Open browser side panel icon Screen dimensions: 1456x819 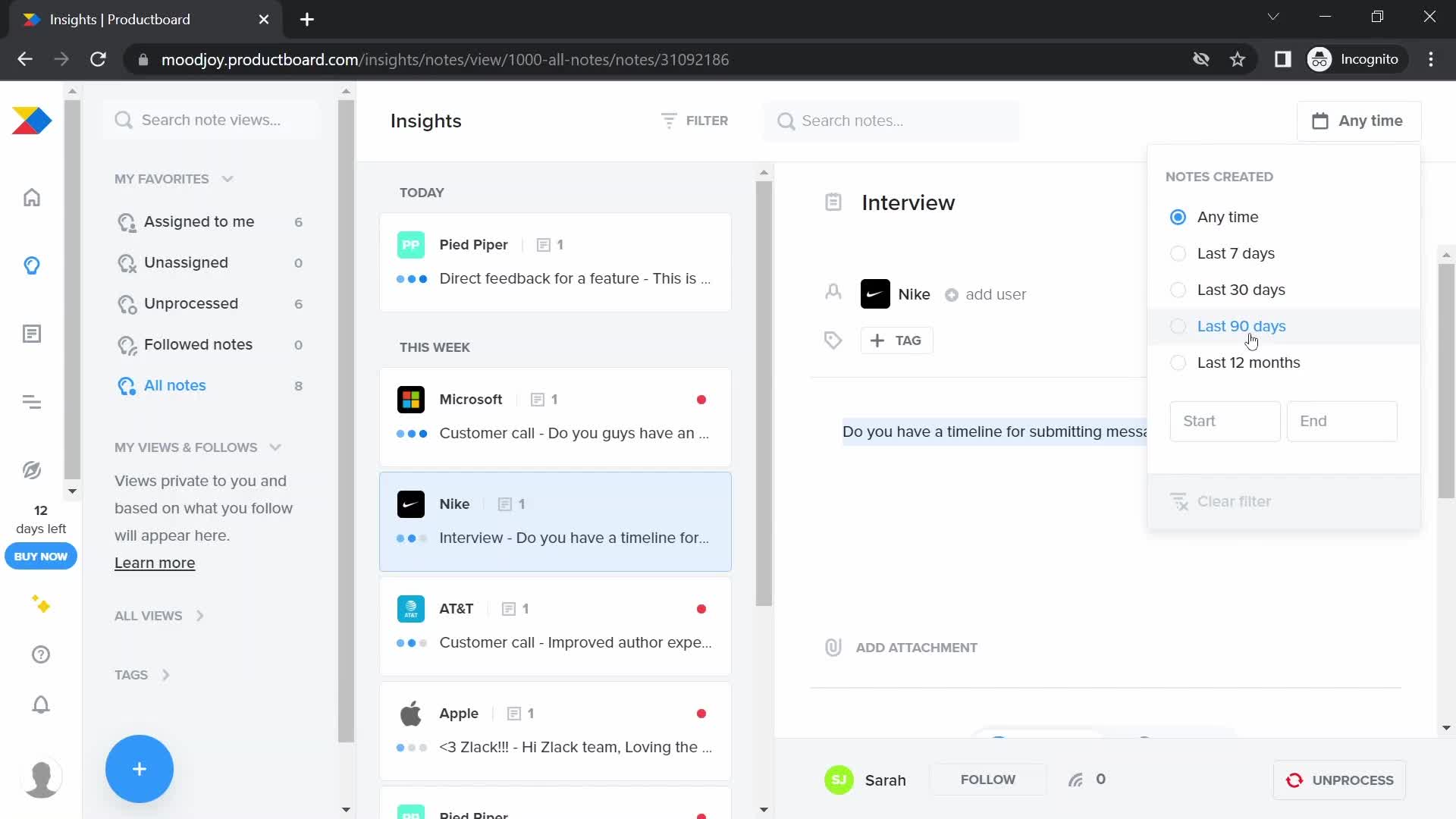coord(1282,59)
